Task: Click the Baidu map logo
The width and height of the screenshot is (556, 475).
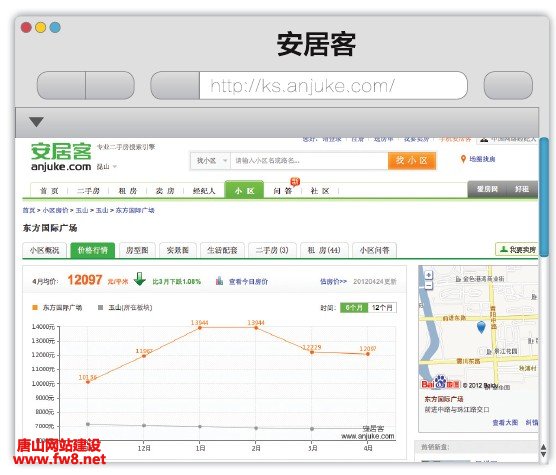Action: coord(440,383)
